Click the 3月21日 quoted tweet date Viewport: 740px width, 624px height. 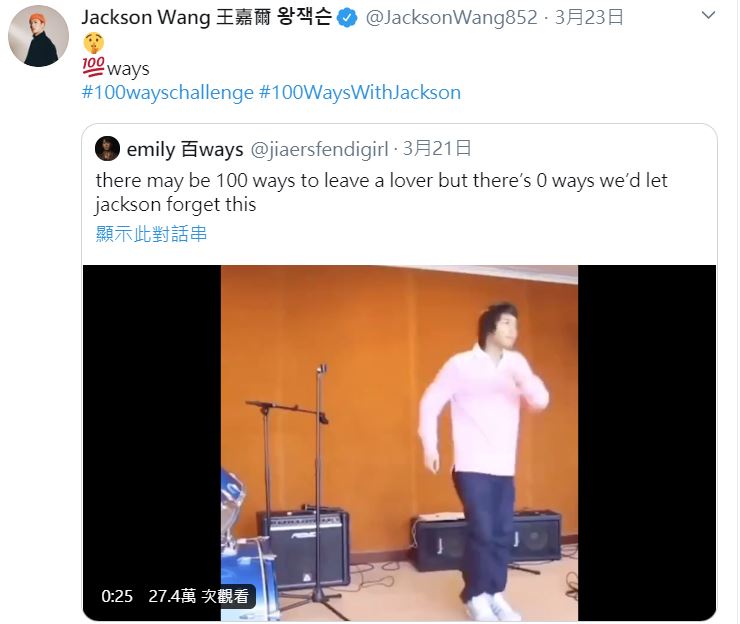tap(437, 149)
